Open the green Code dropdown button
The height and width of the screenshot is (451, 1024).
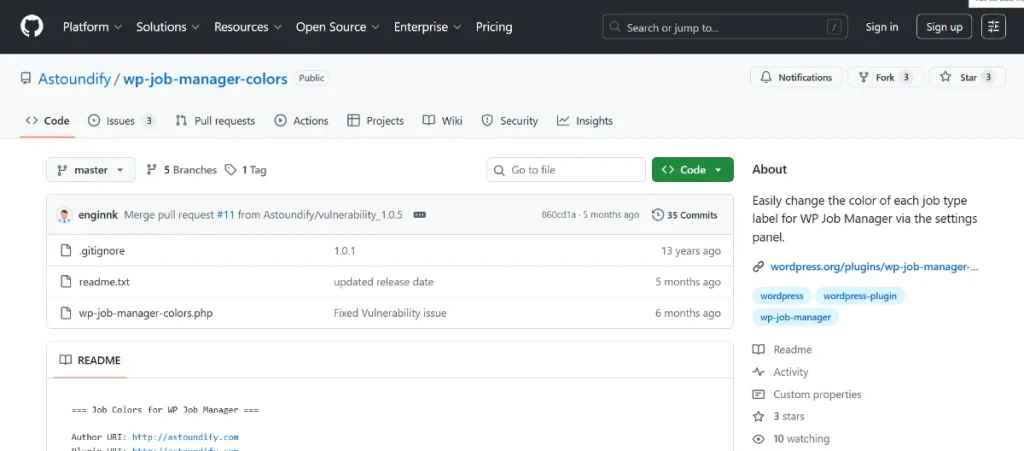[x=692, y=170]
